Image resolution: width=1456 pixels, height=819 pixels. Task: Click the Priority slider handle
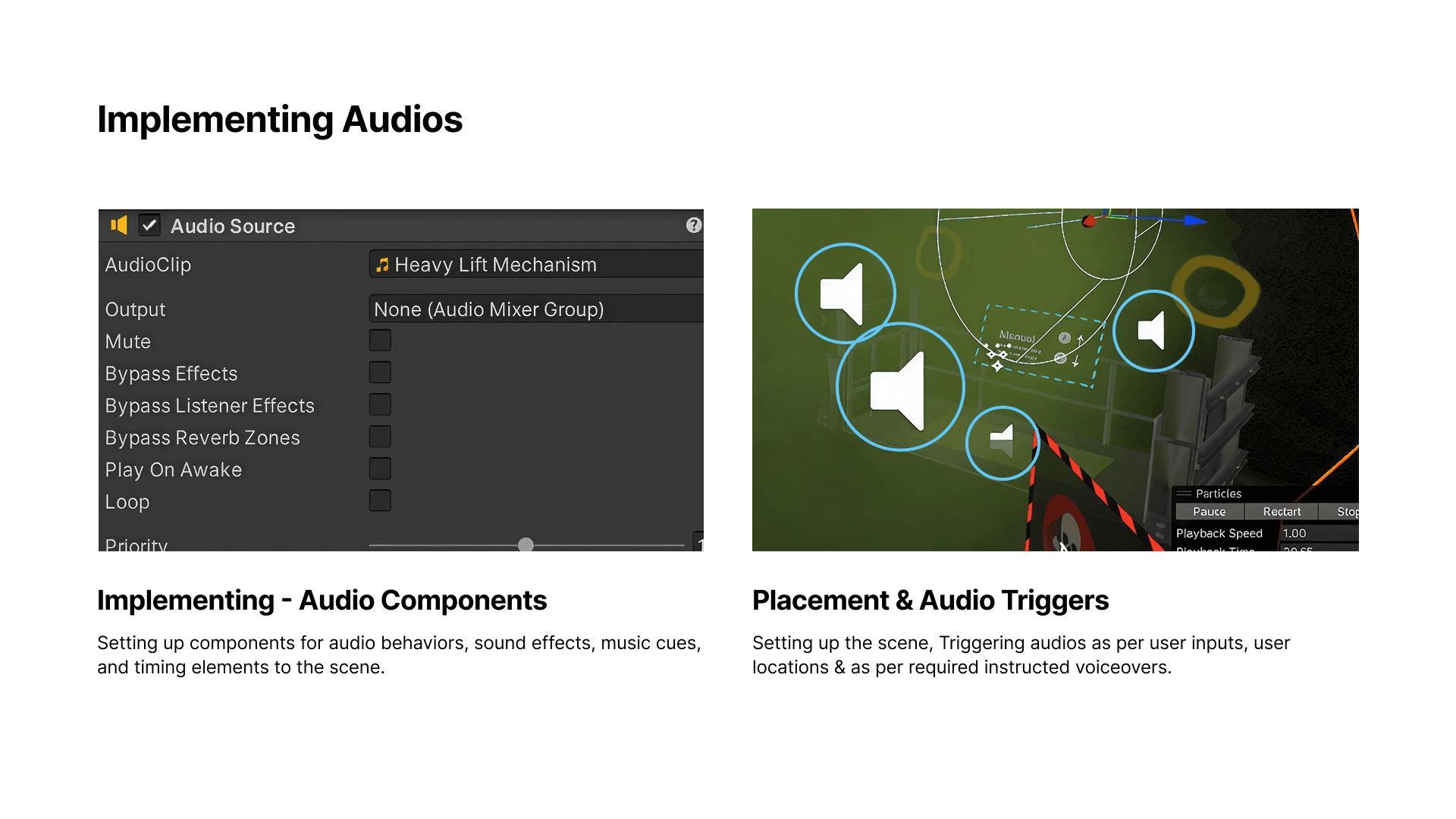[x=526, y=544]
